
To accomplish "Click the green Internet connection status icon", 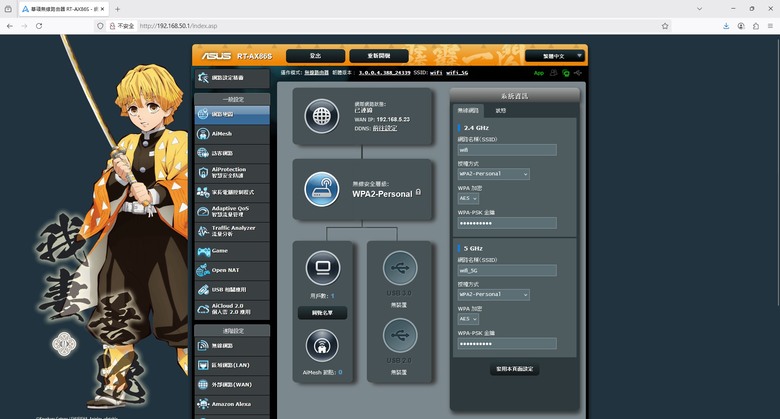I will (x=566, y=73).
